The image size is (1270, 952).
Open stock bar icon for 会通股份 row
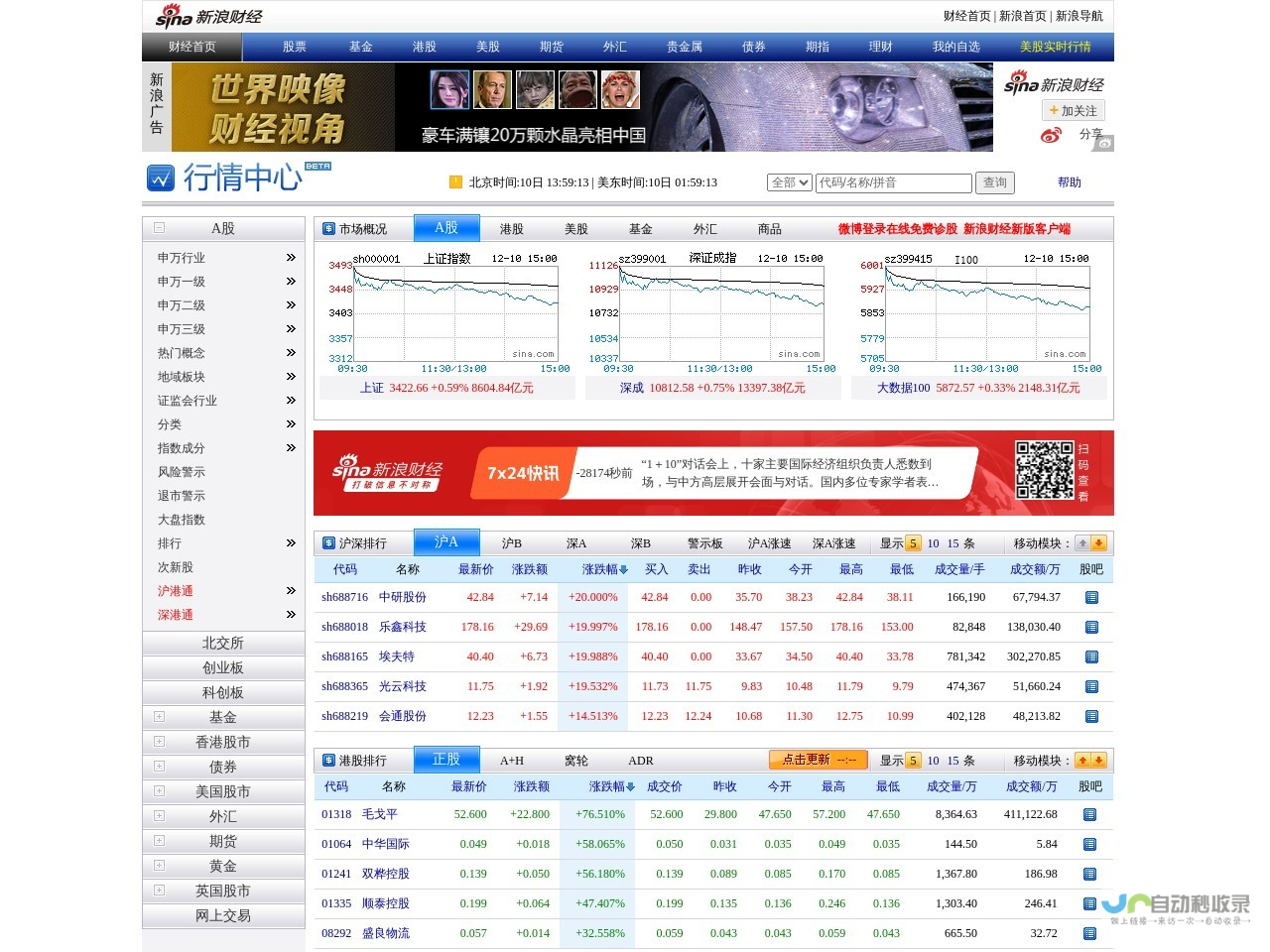1091,716
